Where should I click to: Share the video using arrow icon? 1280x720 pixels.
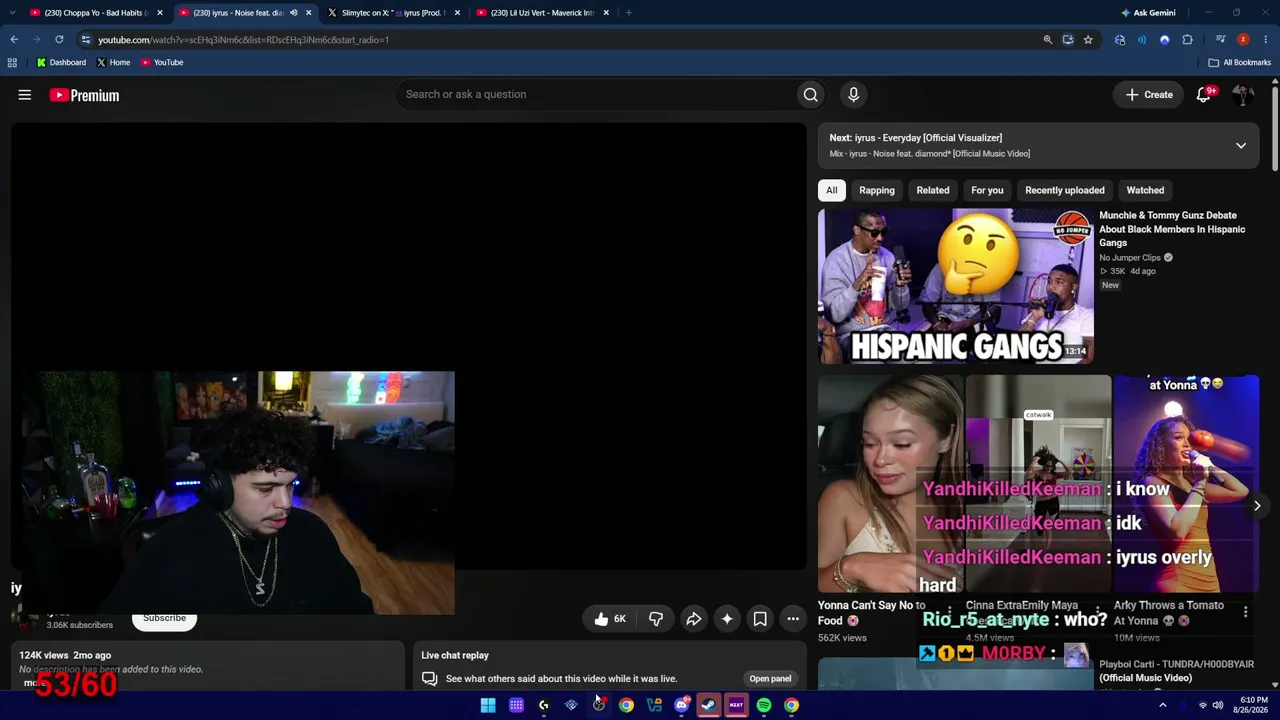[693, 619]
